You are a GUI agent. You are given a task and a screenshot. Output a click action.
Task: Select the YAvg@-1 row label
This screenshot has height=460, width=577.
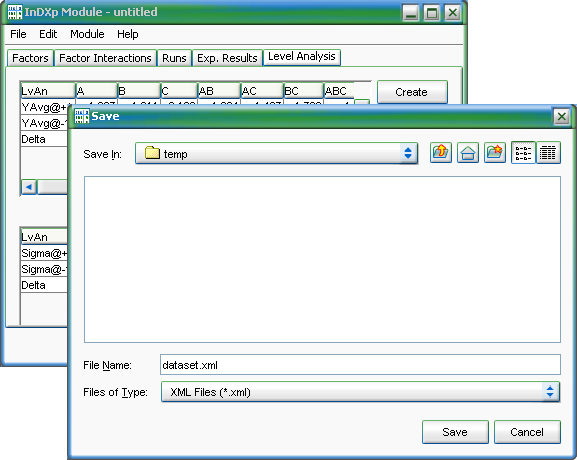click(x=45, y=123)
